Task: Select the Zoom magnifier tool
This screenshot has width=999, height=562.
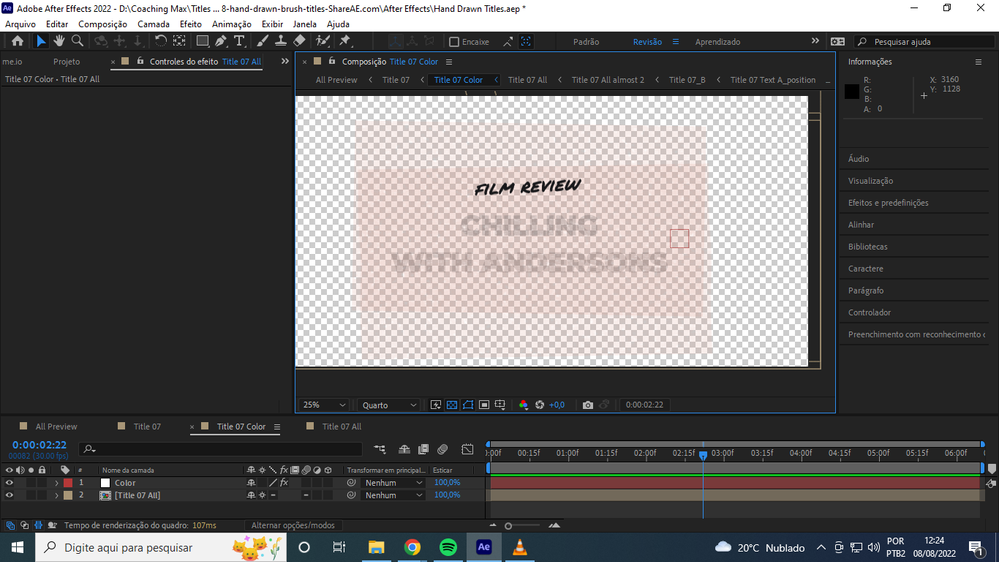Action: pos(77,41)
